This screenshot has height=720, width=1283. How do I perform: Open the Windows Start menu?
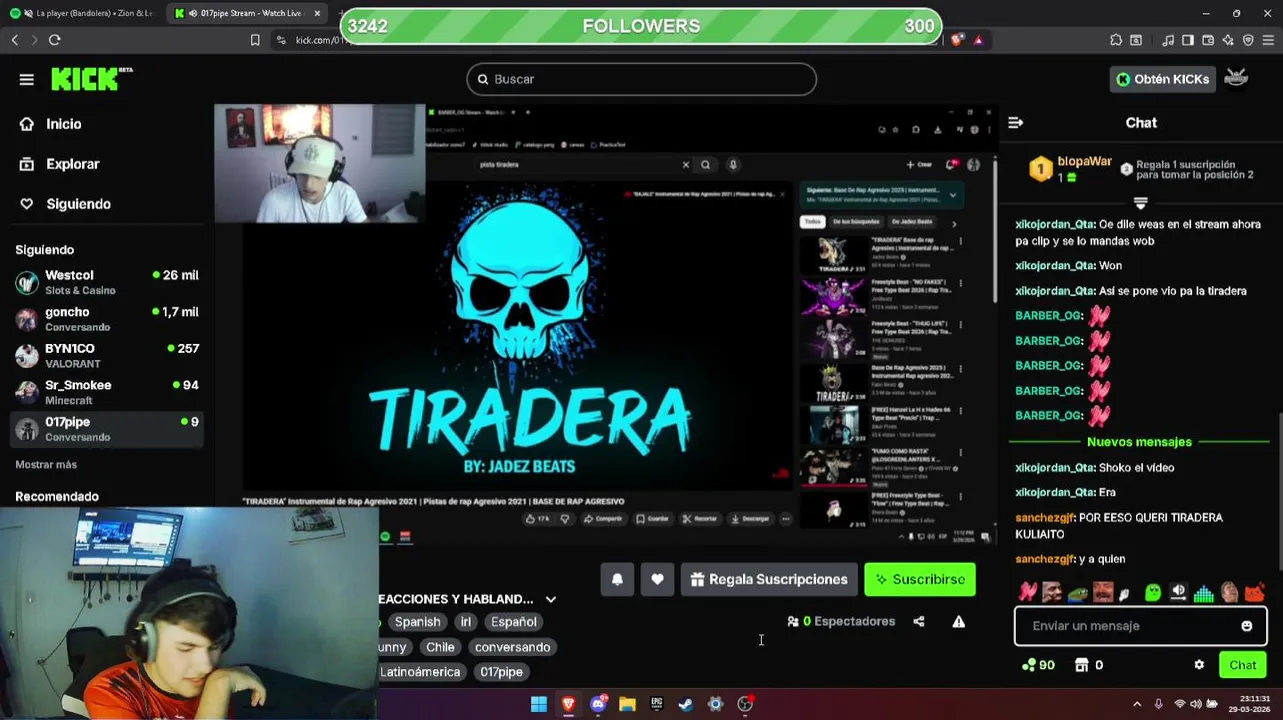[538, 704]
